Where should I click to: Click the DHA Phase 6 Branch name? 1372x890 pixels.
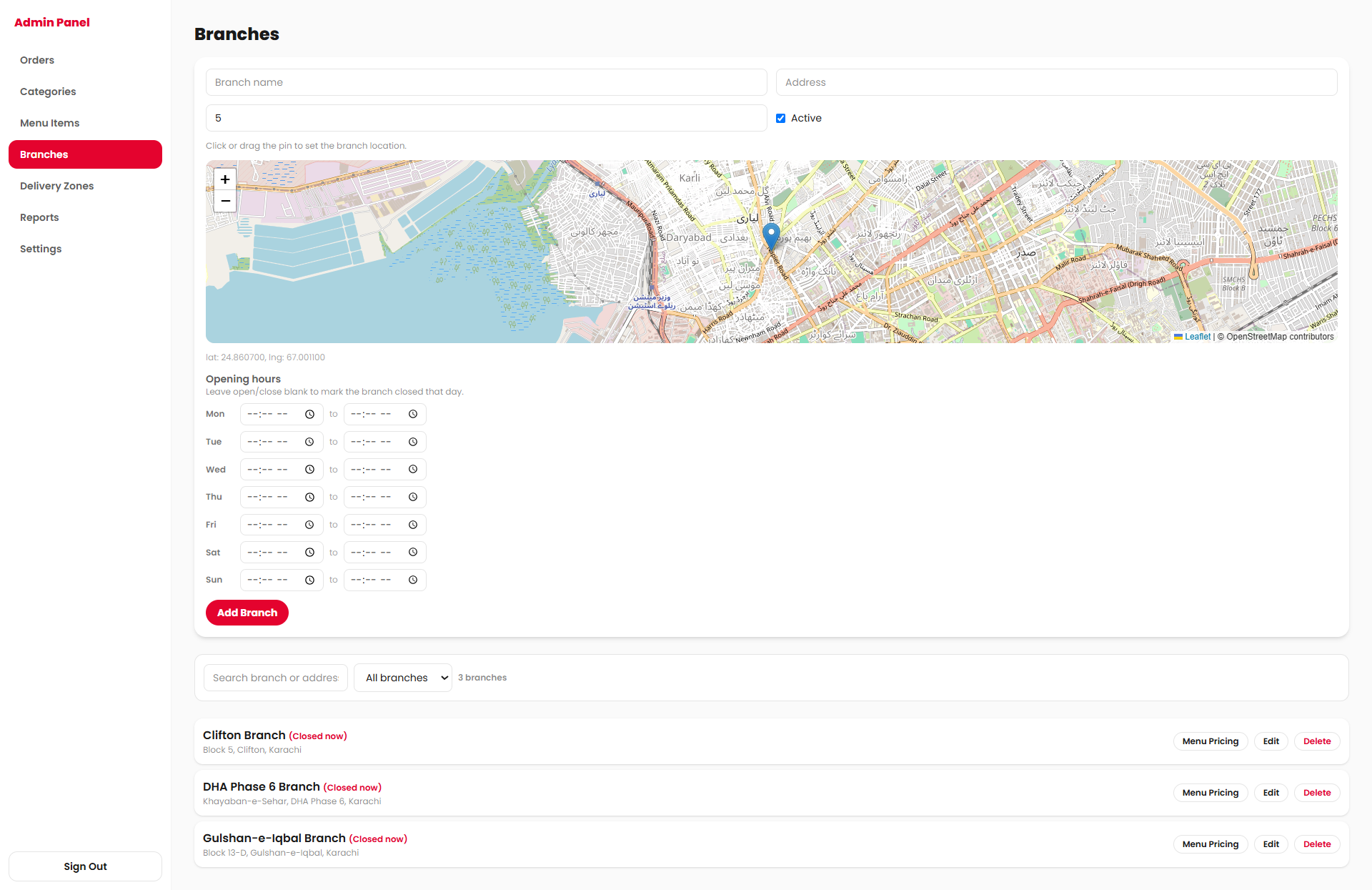(262, 786)
